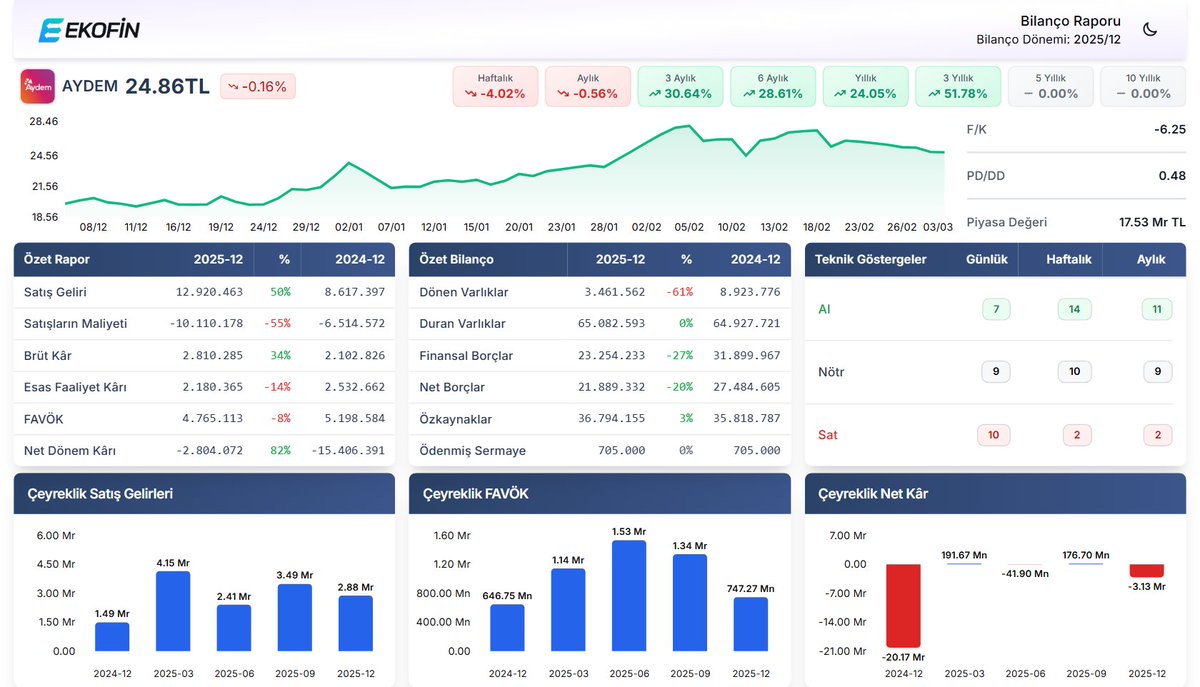Viewport: 1200px width, 687px height.
Task: Click the 1.49 Mr sales bar for 2024-12
Action: [x=112, y=637]
